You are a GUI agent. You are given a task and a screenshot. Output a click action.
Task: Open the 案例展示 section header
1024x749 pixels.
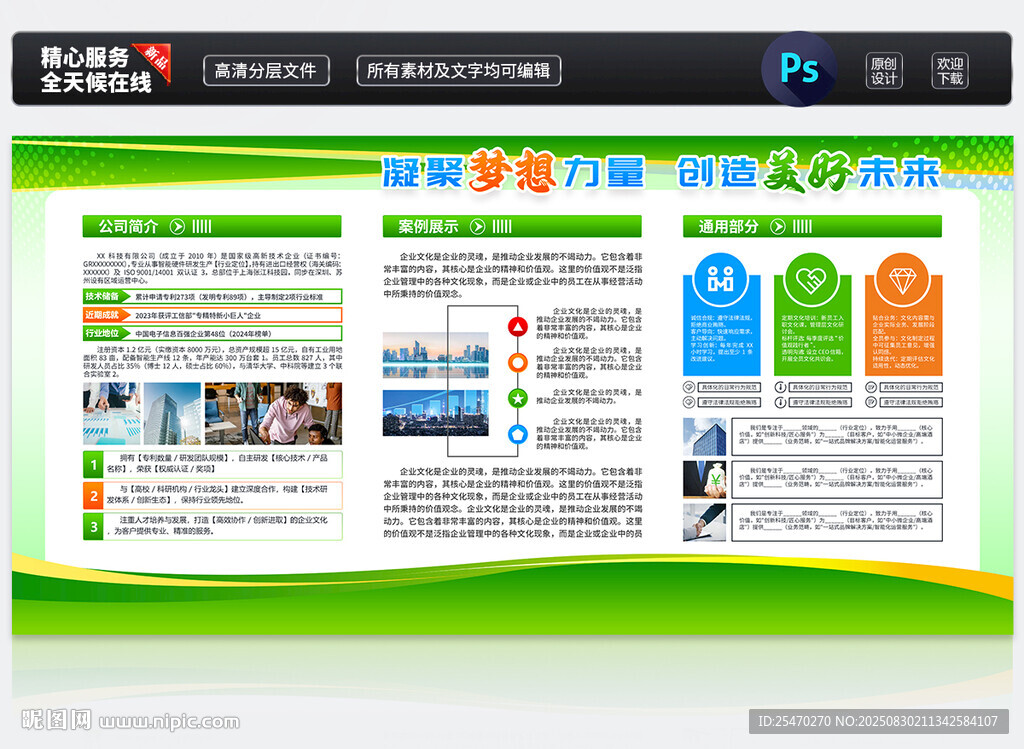(x=512, y=227)
